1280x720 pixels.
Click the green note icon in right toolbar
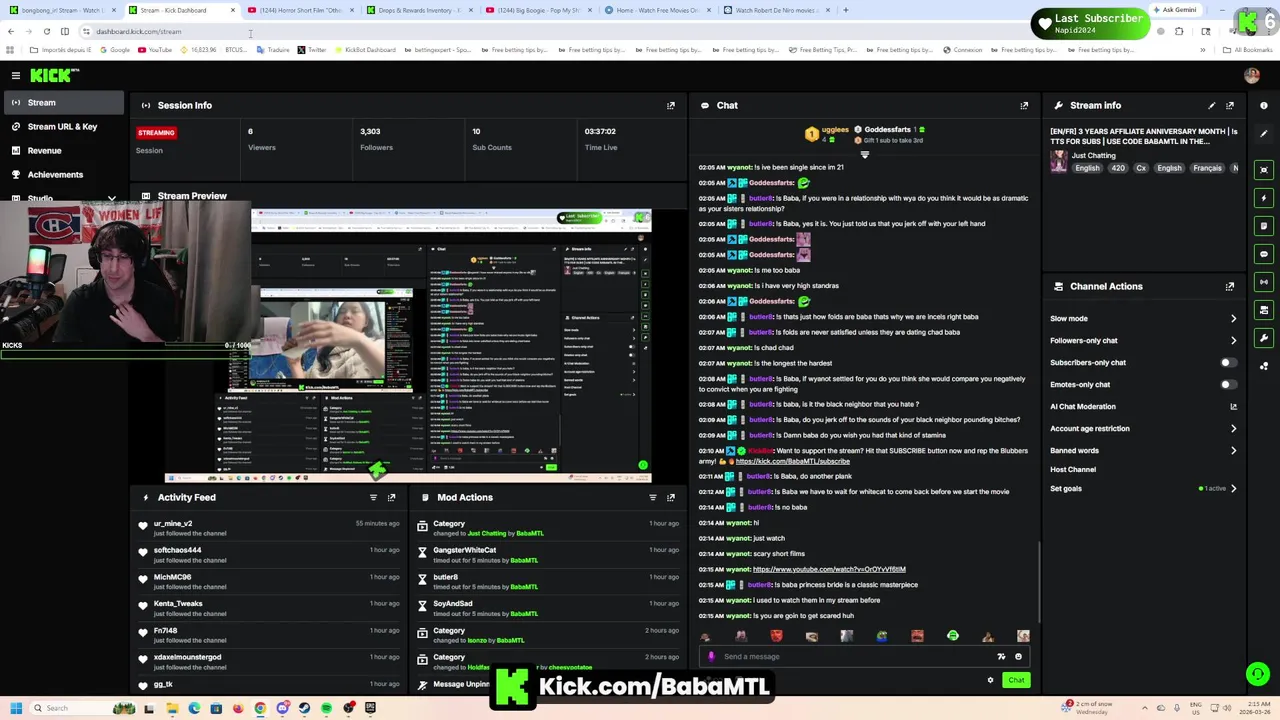1264,226
